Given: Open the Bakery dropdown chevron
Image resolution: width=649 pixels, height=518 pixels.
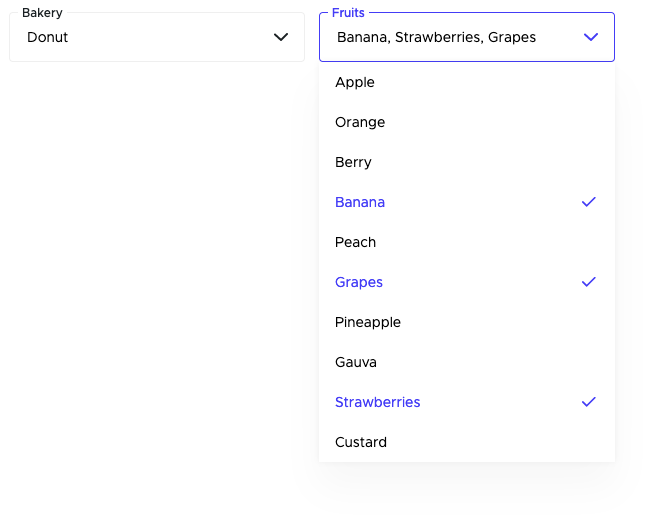Looking at the screenshot, I should pyautogui.click(x=281, y=37).
